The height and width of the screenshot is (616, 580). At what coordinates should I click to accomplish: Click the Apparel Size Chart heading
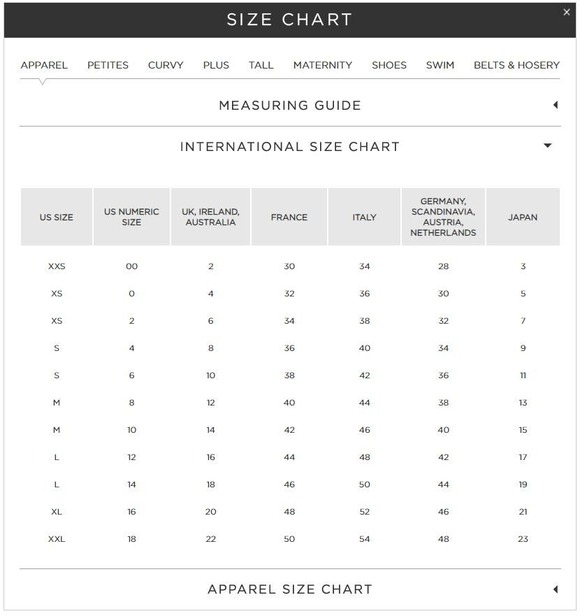[290, 589]
